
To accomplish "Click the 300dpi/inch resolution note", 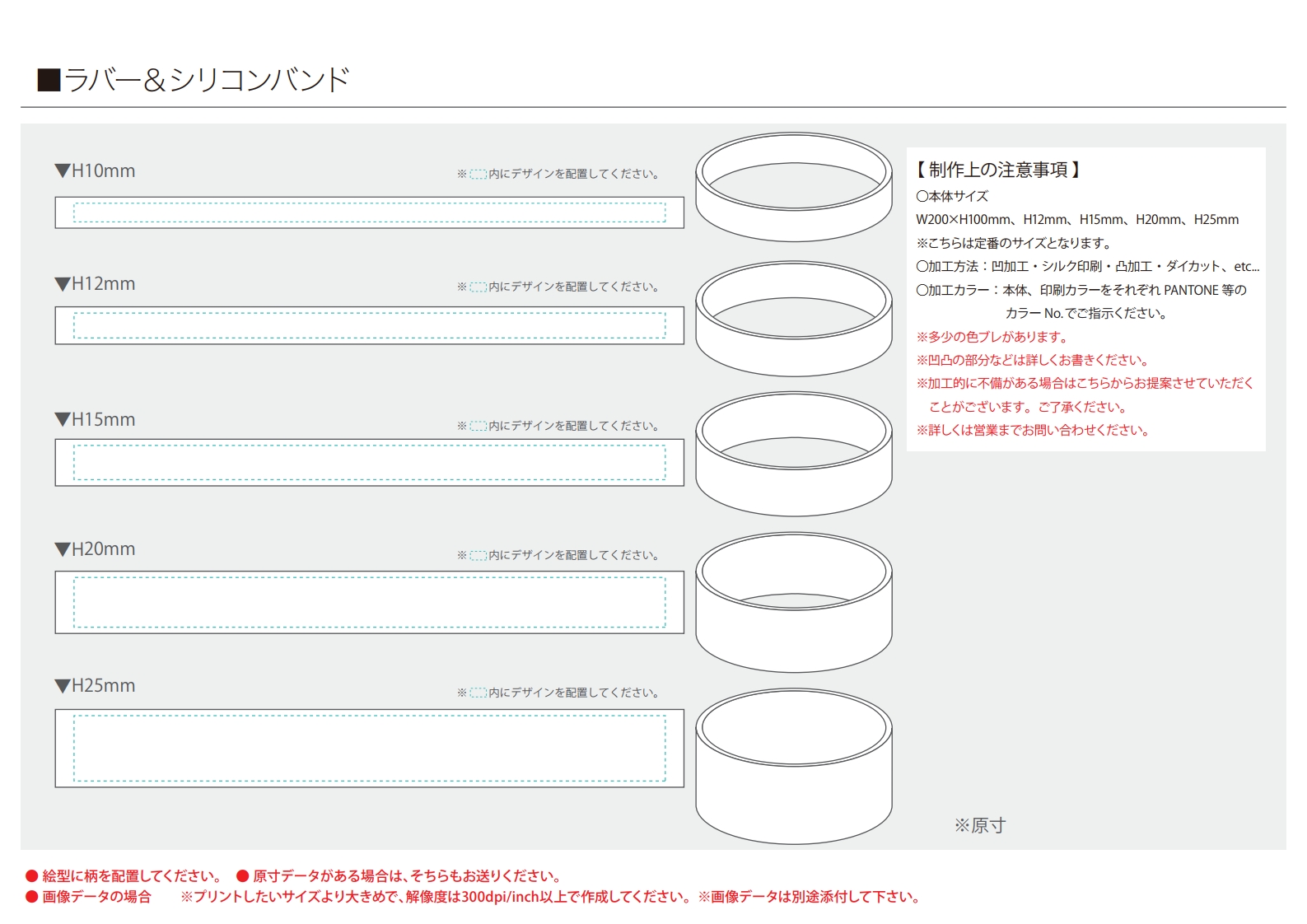I will 436,897.
